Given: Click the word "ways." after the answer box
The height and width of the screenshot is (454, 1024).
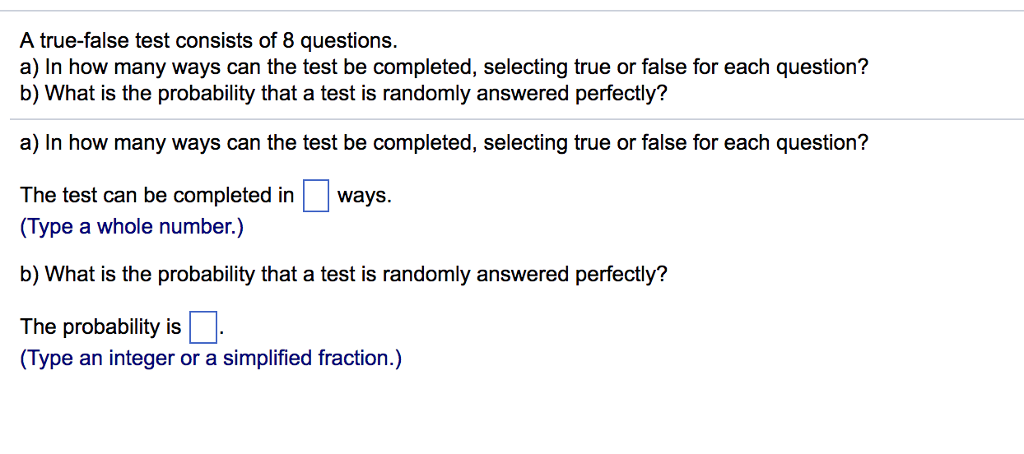Looking at the screenshot, I should (364, 195).
